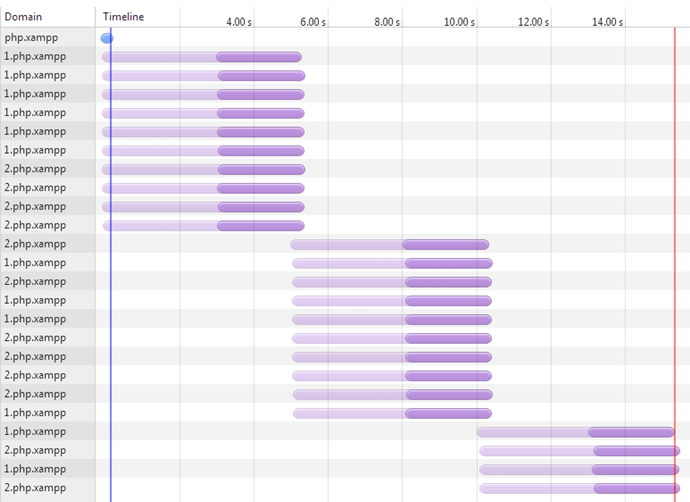Sort by the Domain column header

pos(23,17)
